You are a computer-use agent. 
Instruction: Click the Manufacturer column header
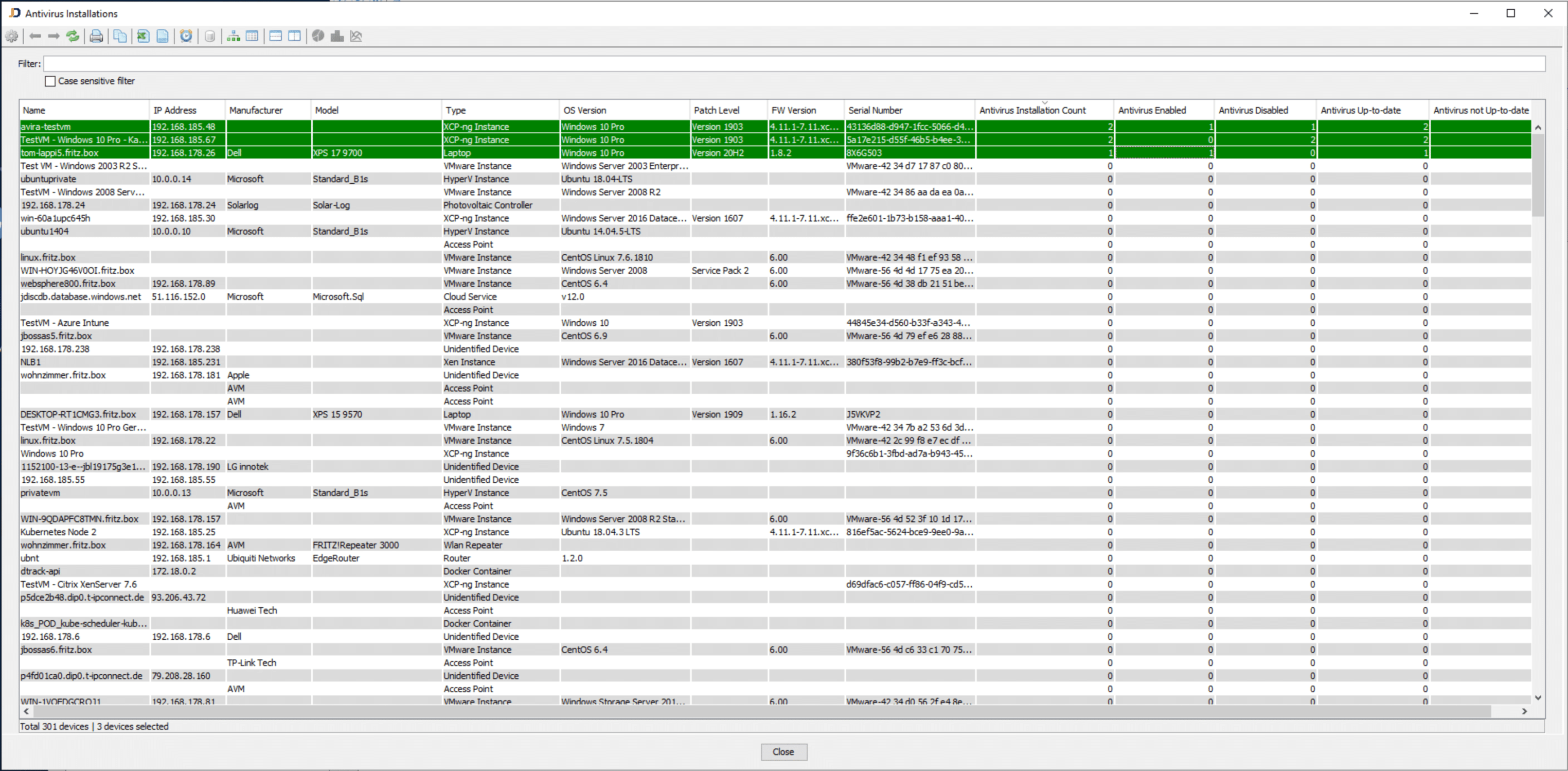tap(256, 110)
